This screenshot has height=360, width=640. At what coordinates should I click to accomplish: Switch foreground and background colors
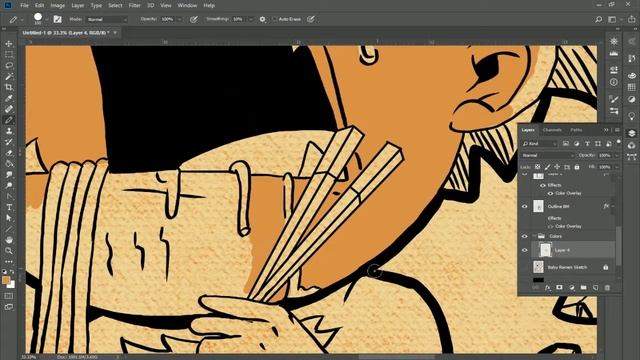[x=12, y=272]
